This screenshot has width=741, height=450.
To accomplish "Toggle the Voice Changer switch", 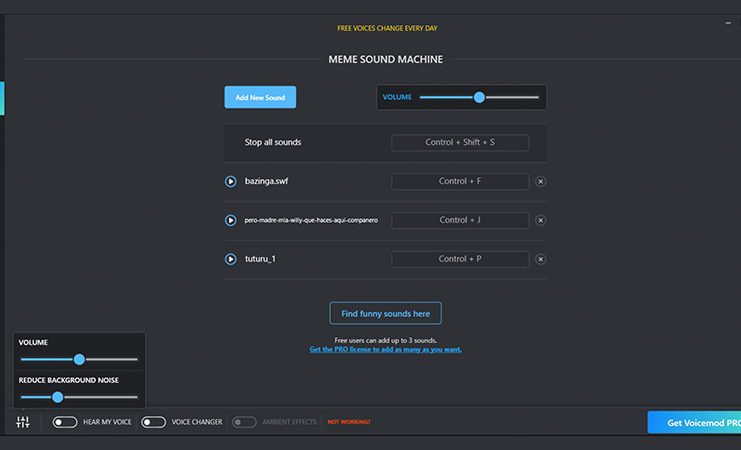I will pos(154,422).
